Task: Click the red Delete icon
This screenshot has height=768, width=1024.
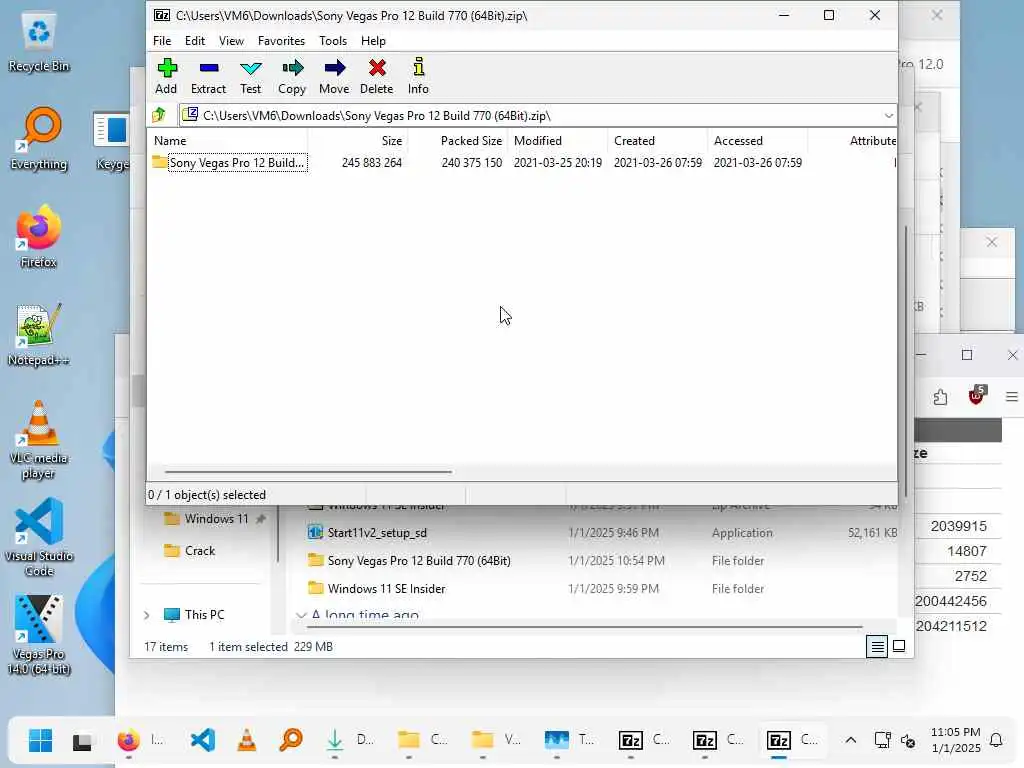Action: click(x=377, y=76)
